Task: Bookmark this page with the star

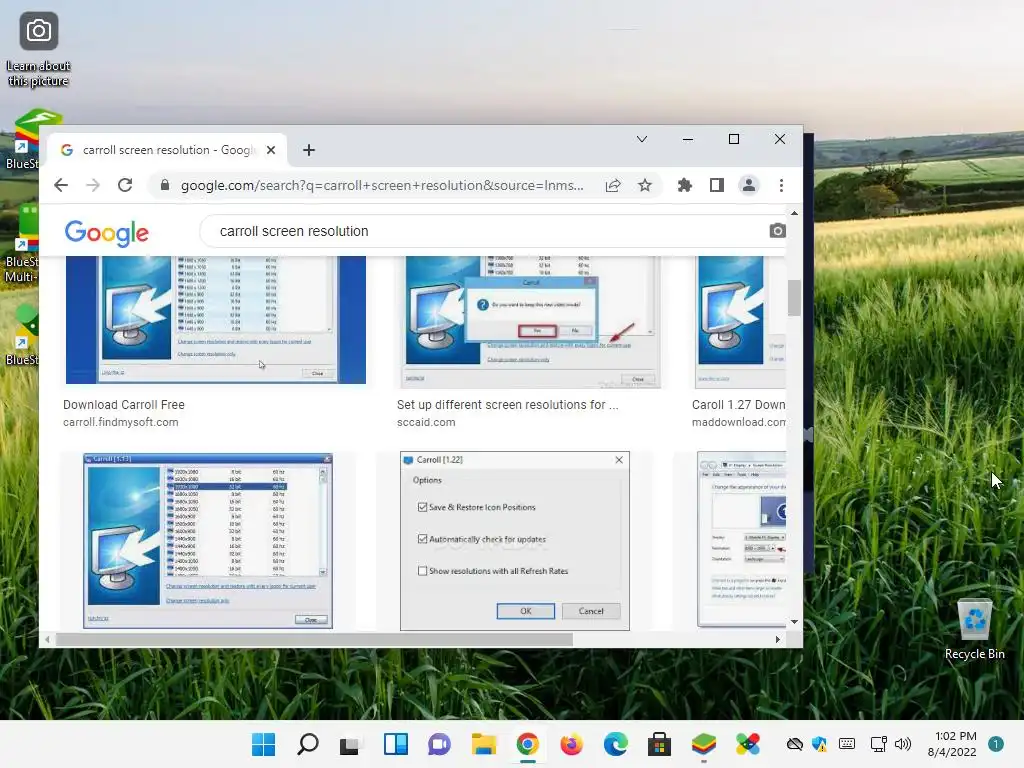Action: [645, 185]
